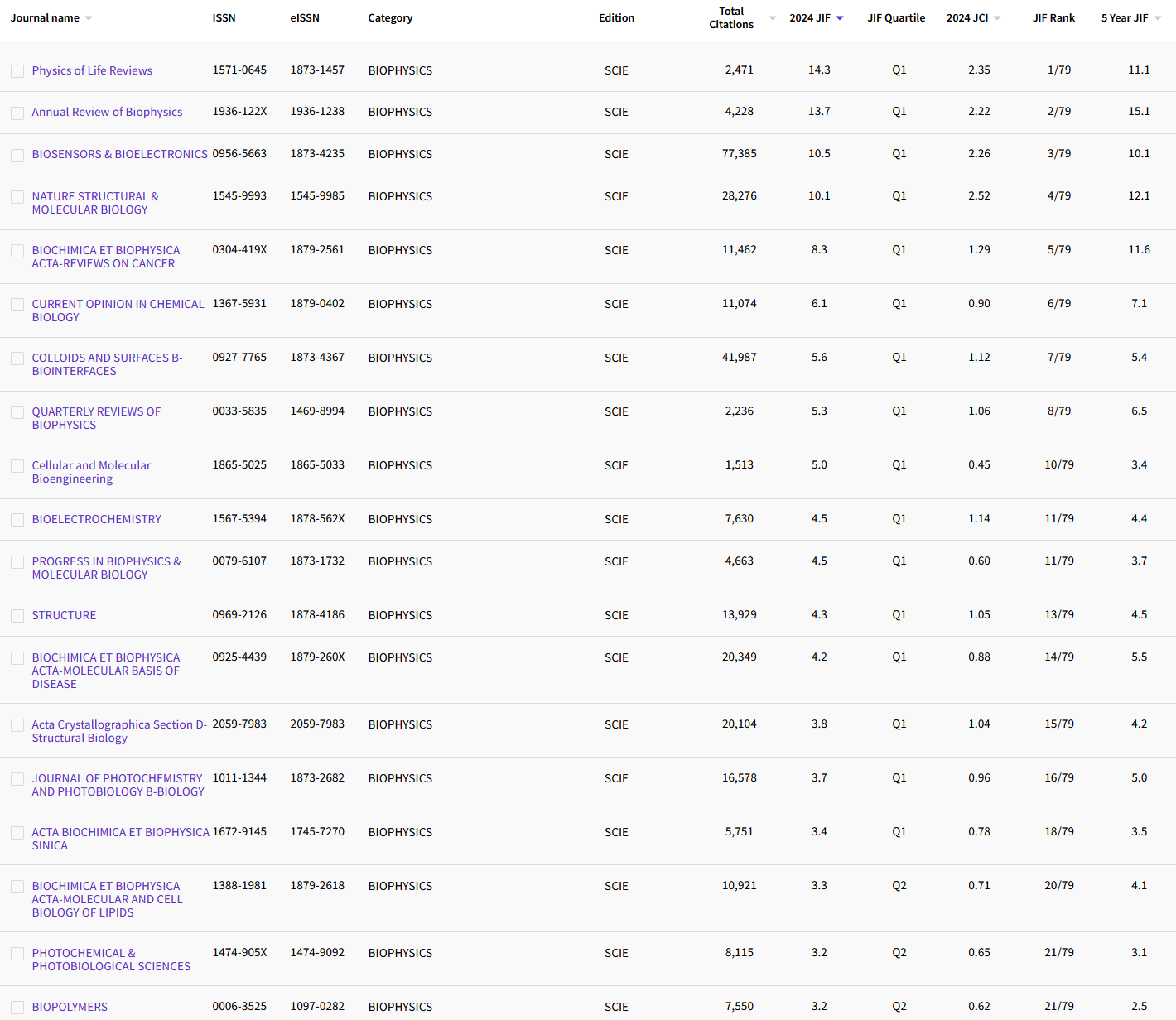Tick the NATURE STRUCTURAL & MOLECULAR BIOLOGY checkbox

(x=17, y=197)
